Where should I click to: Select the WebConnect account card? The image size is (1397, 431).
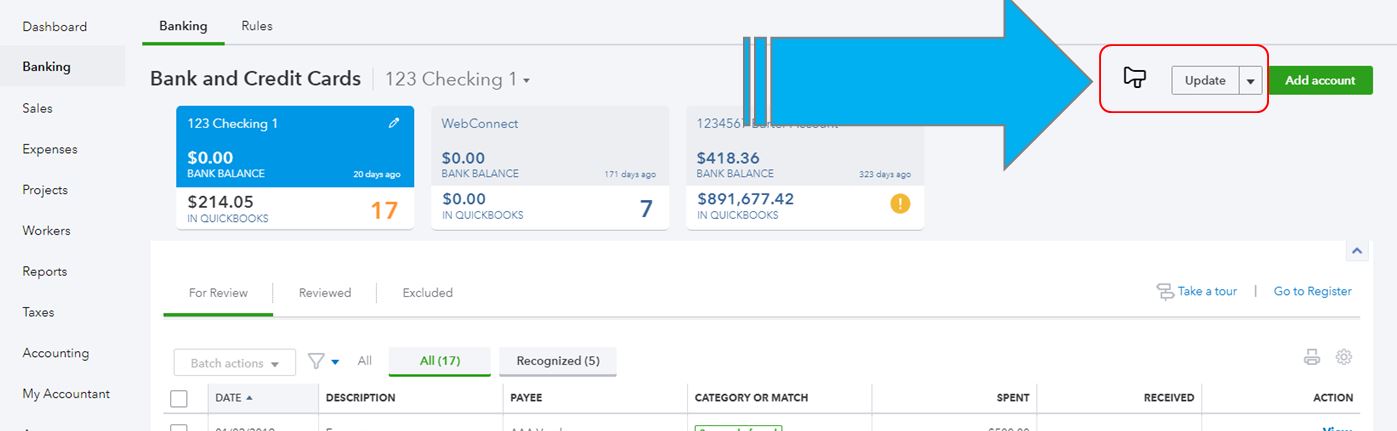coord(550,168)
